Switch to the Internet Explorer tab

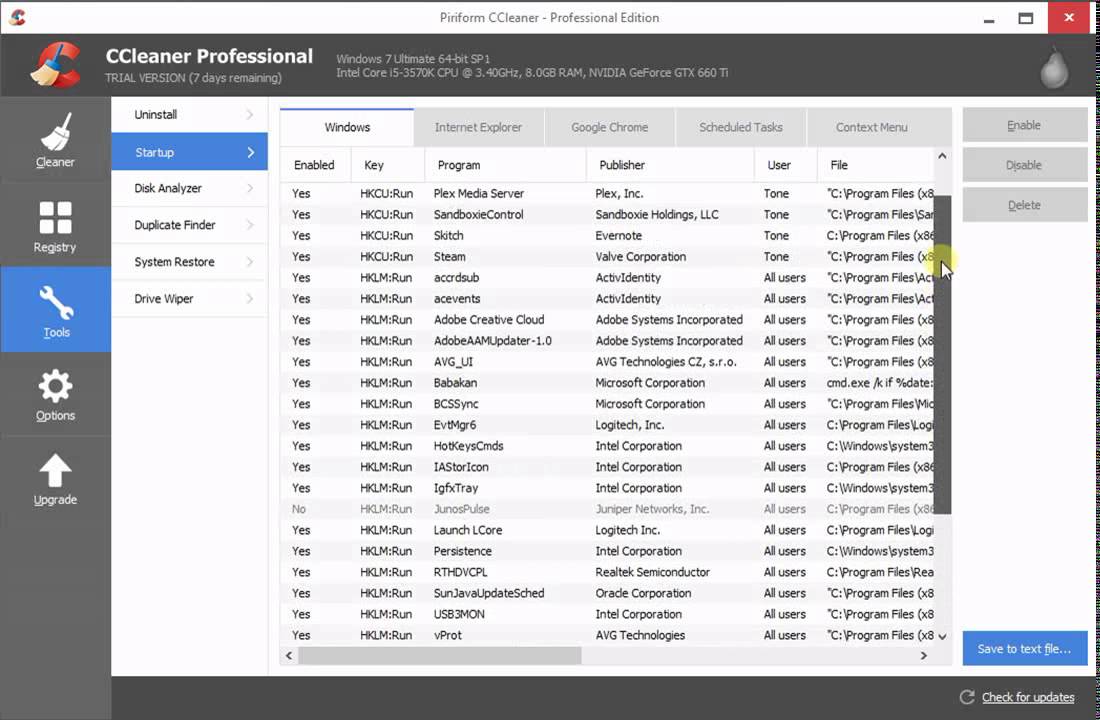click(x=478, y=127)
